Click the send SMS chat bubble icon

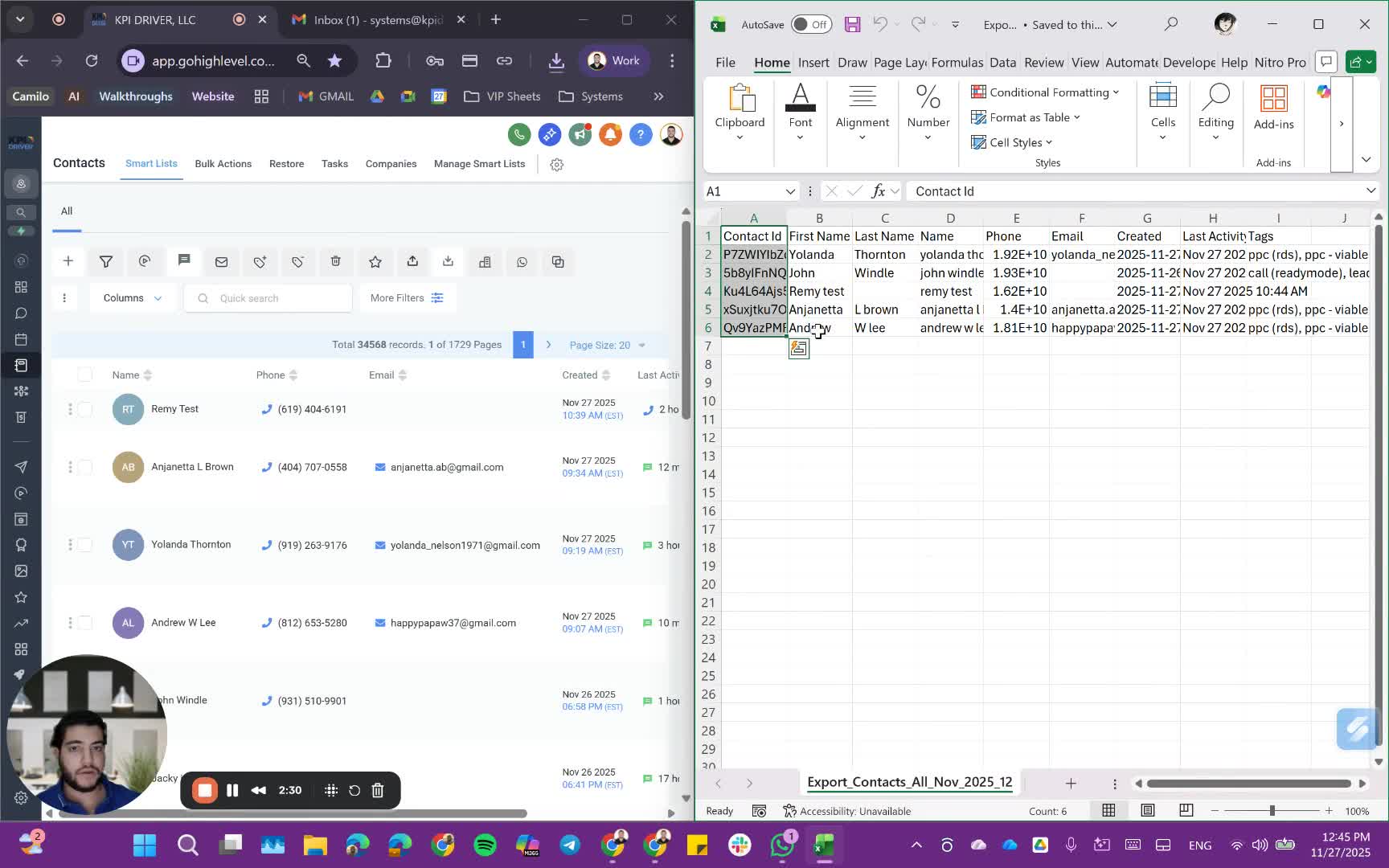tap(184, 260)
